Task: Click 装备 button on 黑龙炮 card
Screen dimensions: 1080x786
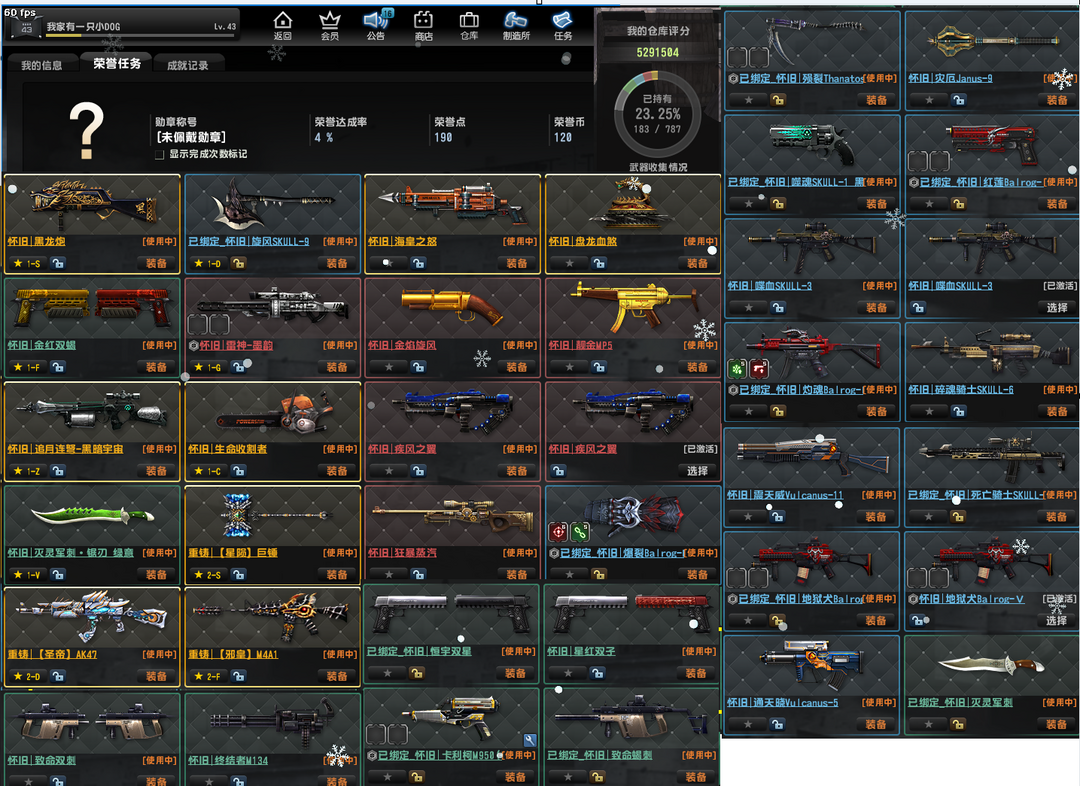Action: 156,263
